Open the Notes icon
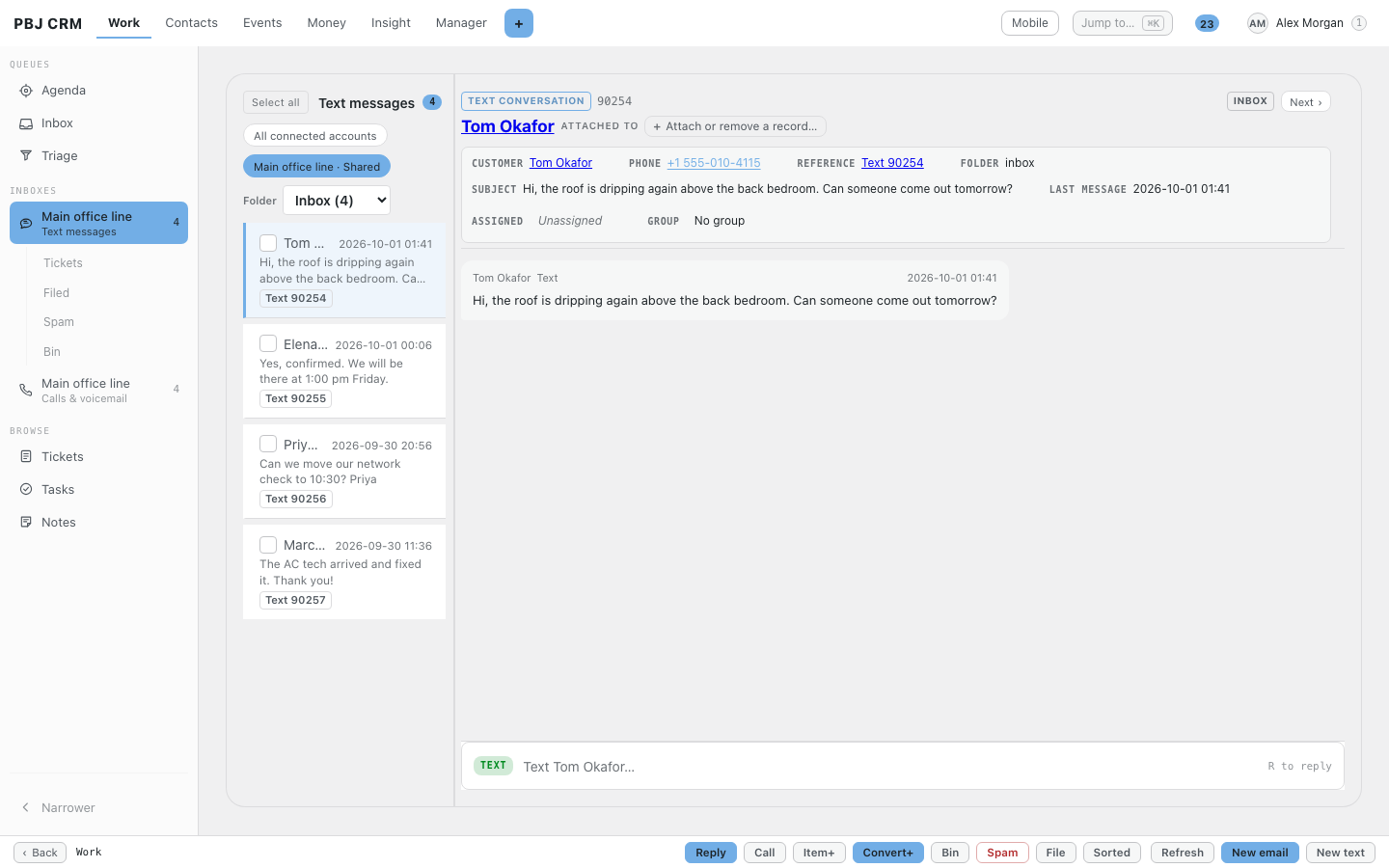 (26, 523)
